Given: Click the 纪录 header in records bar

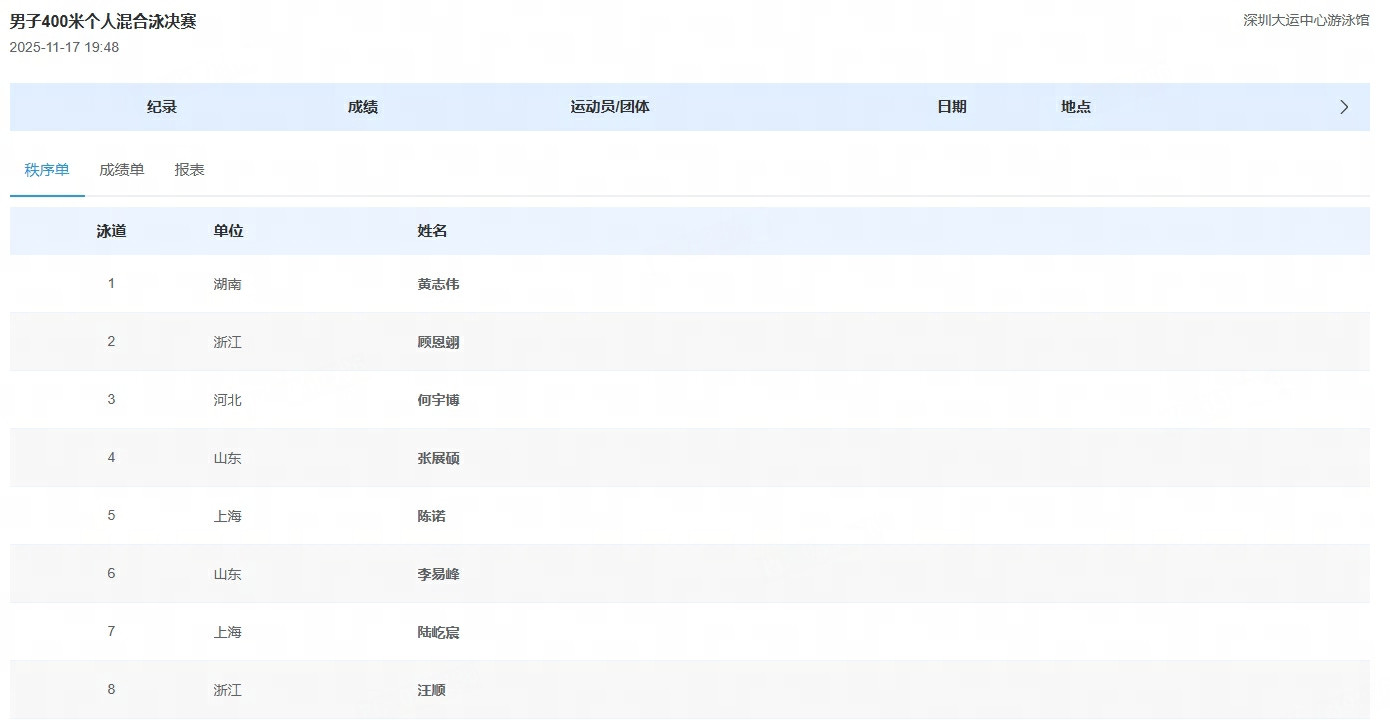Looking at the screenshot, I should 162,107.
